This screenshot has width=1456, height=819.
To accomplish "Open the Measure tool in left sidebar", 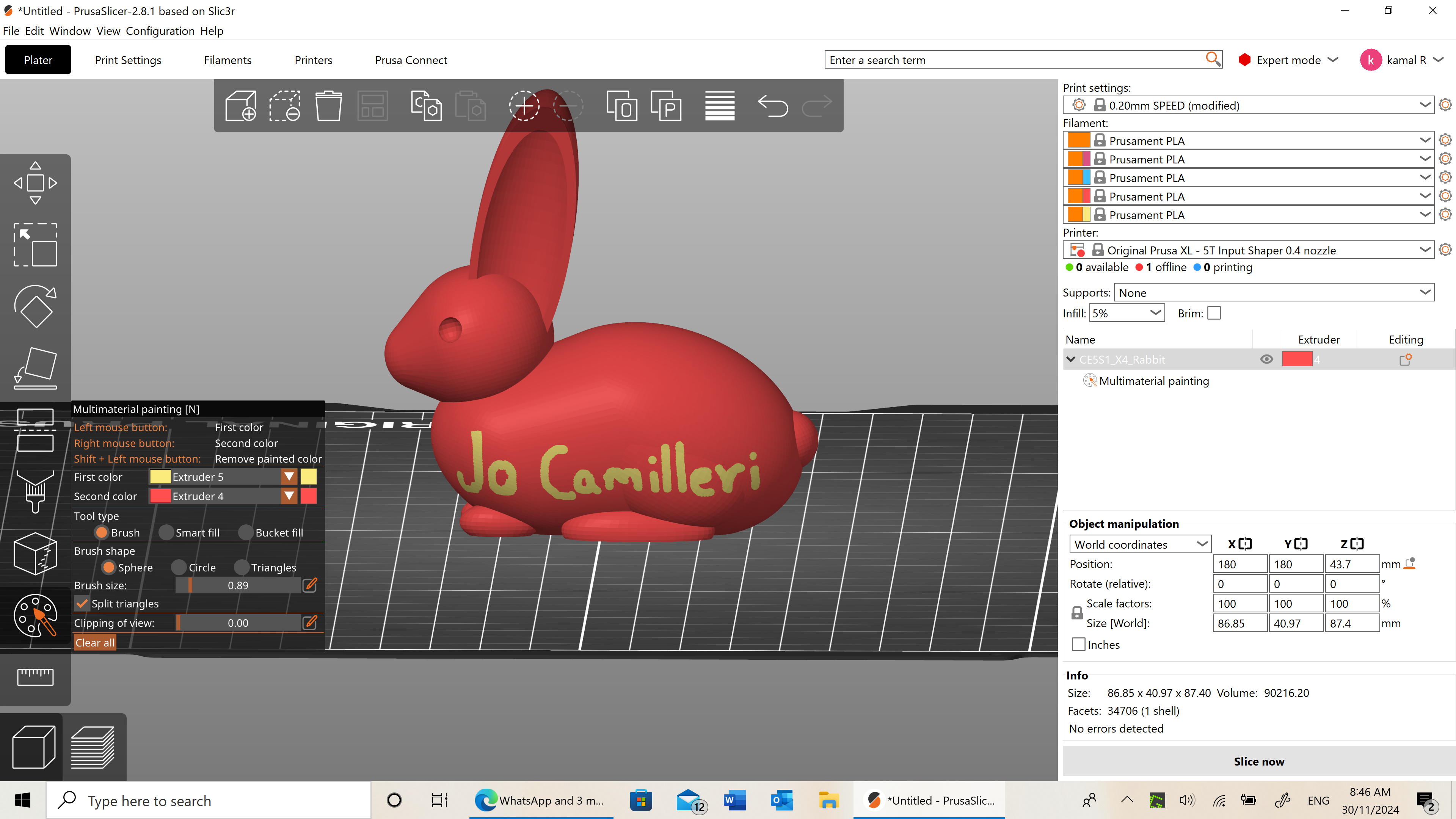I will [35, 676].
